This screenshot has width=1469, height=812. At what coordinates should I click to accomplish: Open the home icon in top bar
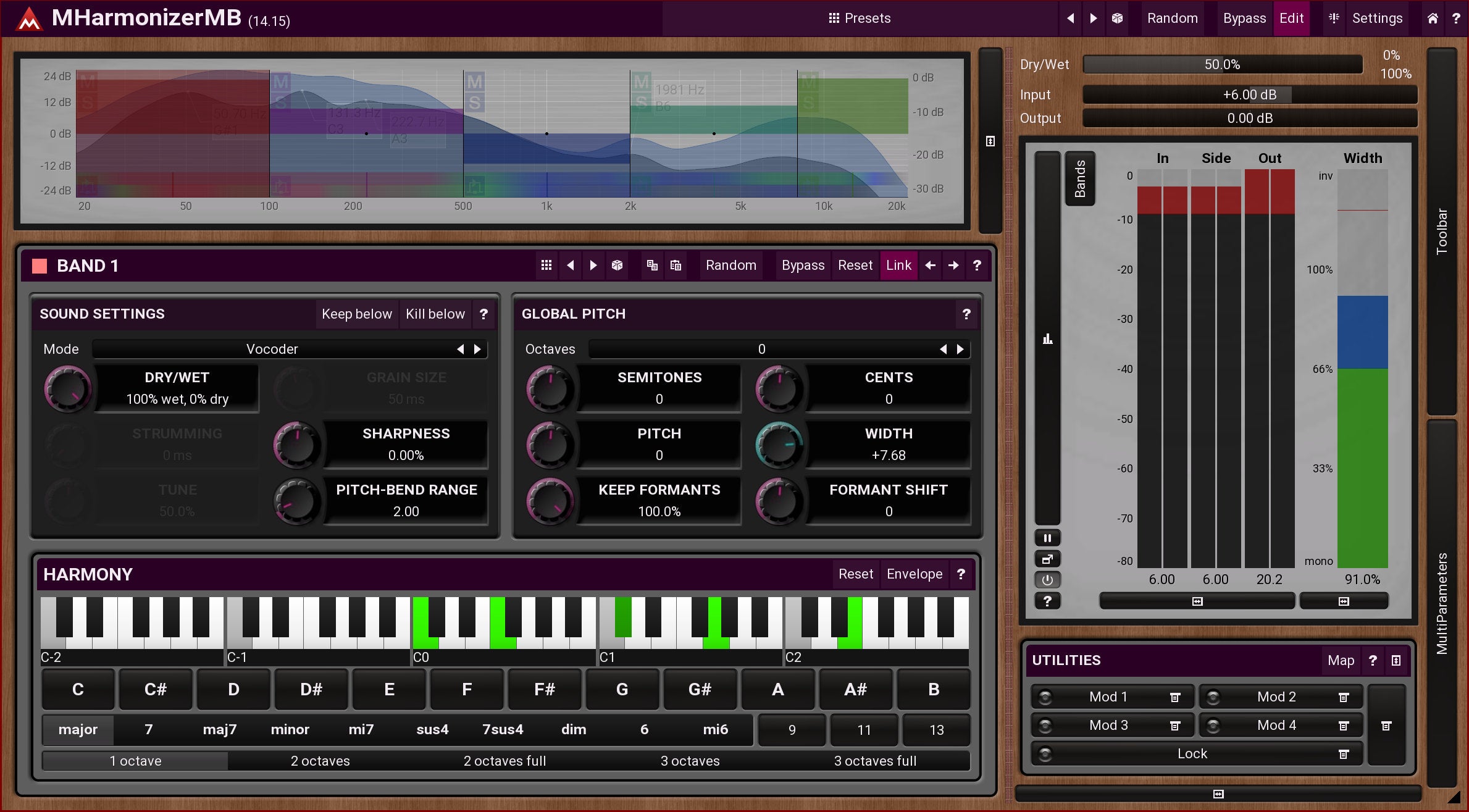click(1433, 19)
